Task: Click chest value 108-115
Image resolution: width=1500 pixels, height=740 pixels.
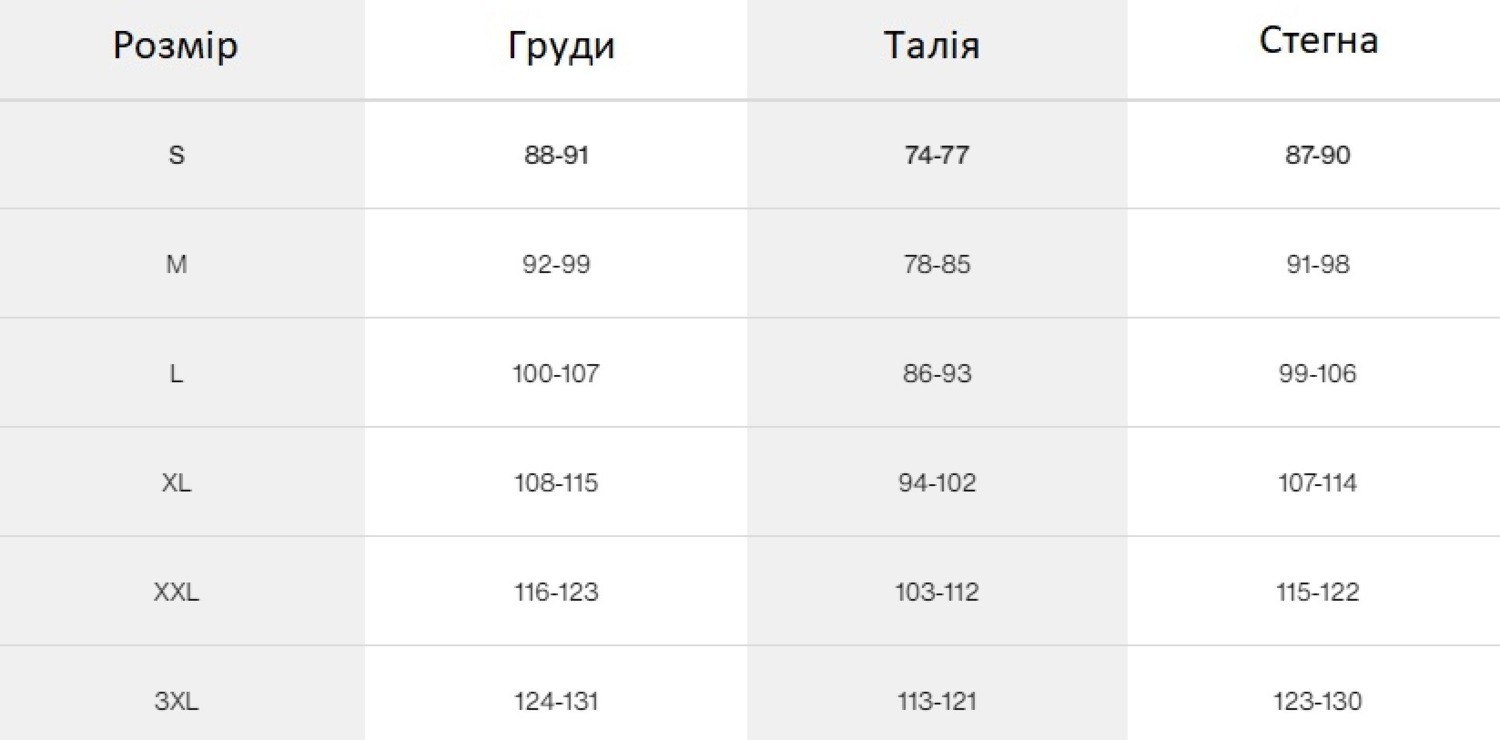Action: coord(557,483)
